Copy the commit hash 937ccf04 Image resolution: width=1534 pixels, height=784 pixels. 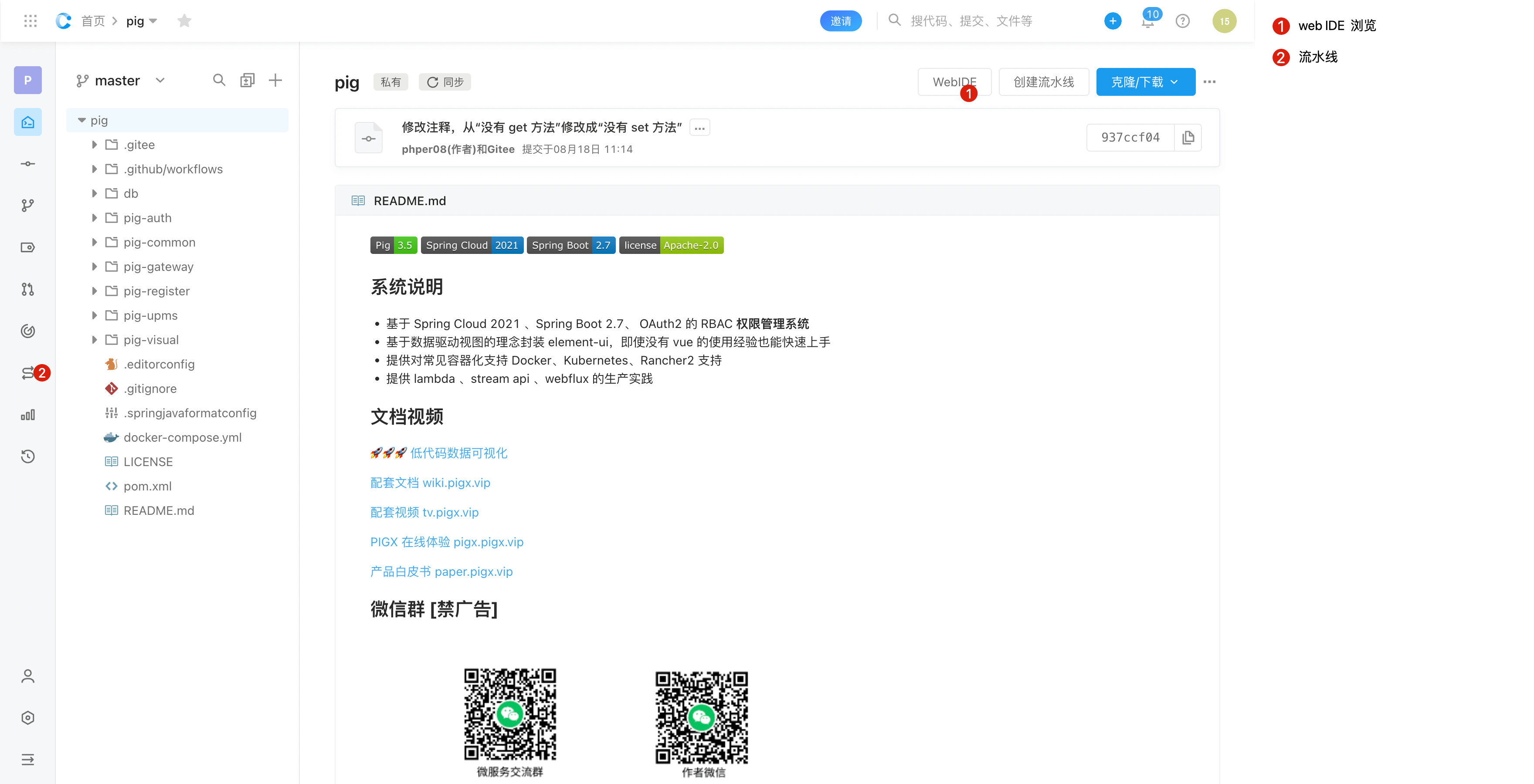coord(1188,138)
